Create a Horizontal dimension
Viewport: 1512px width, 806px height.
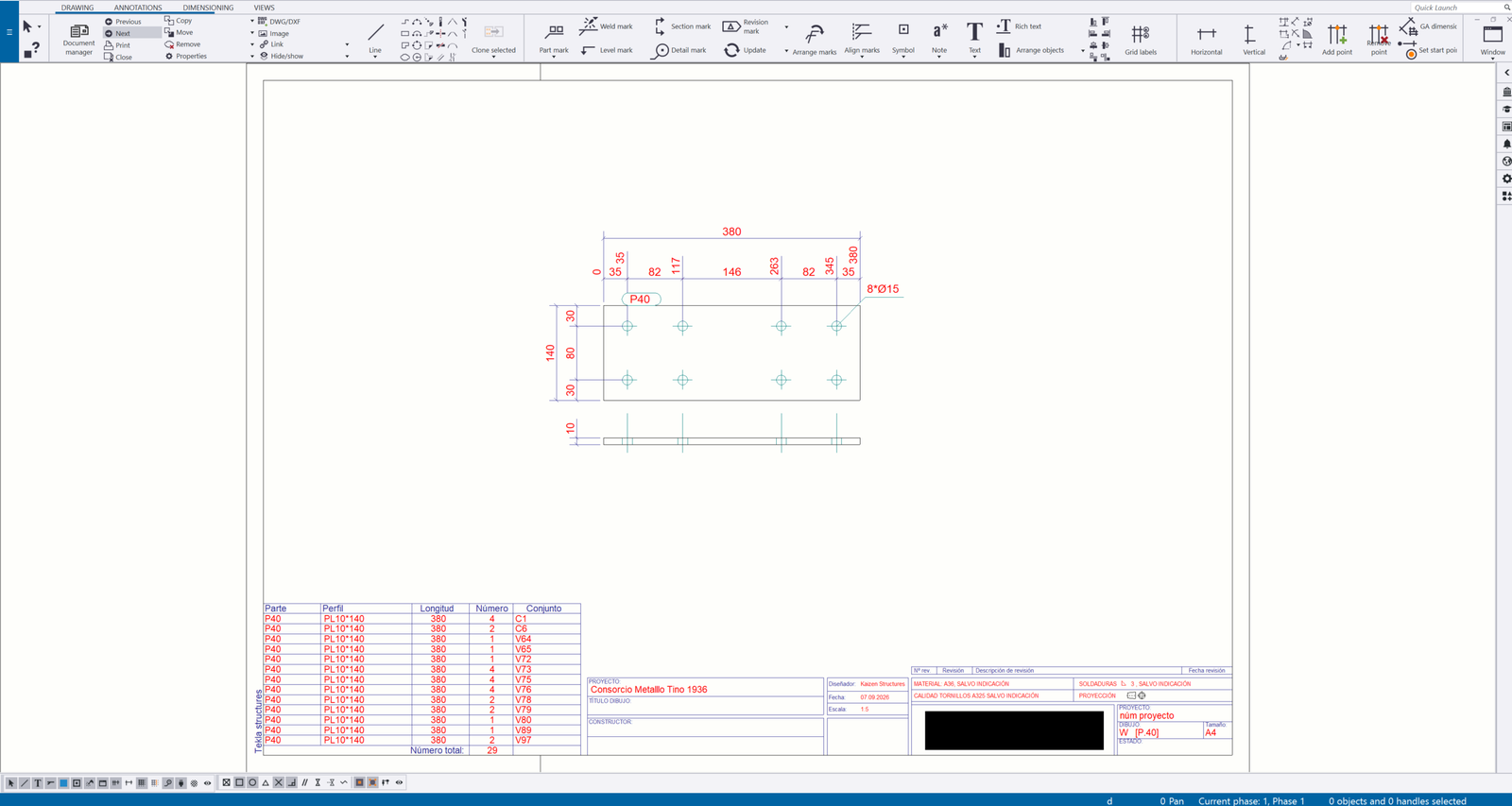(x=1206, y=39)
